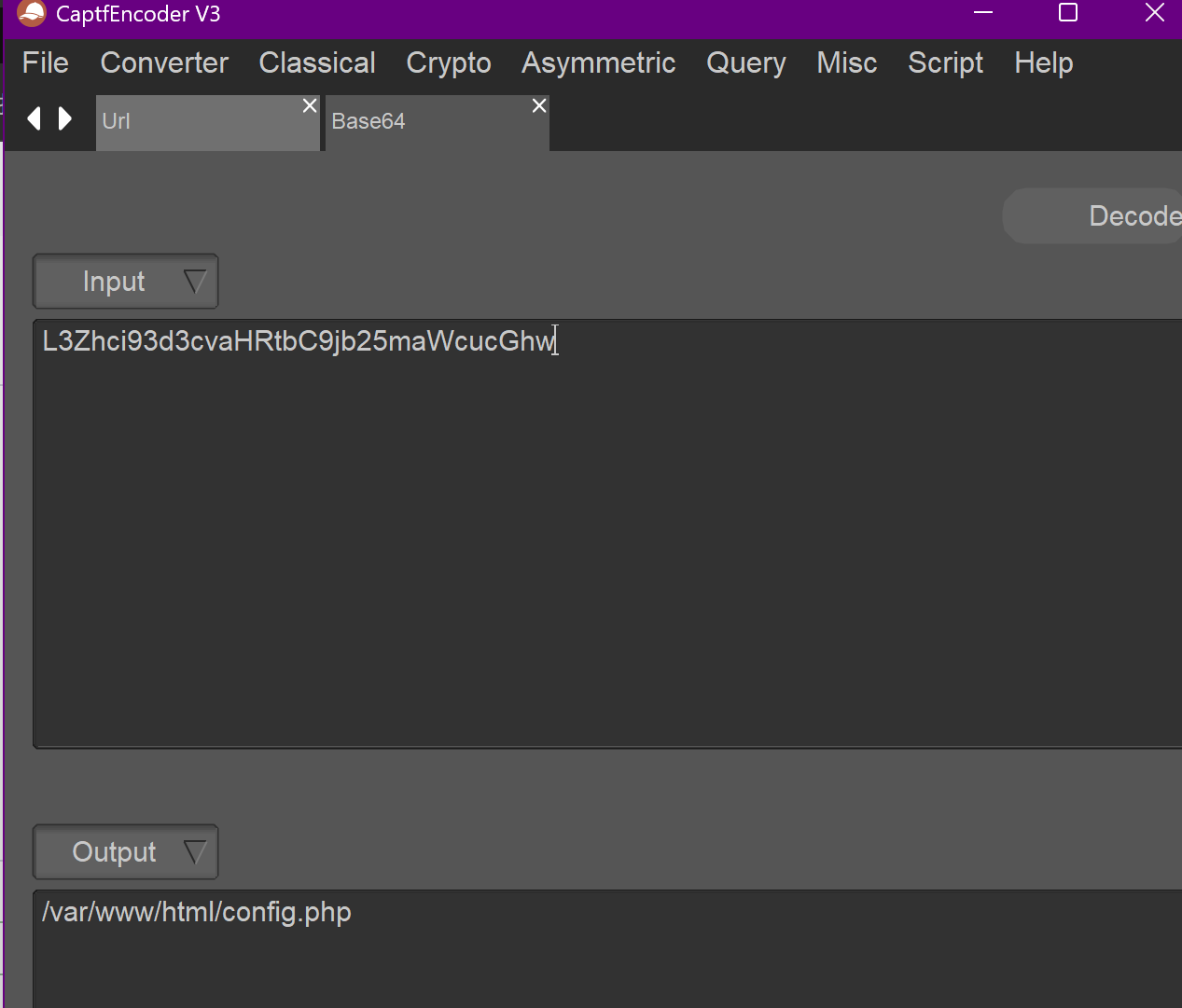The image size is (1182, 1008).
Task: Expand the Output dropdown
Action: coord(126,852)
